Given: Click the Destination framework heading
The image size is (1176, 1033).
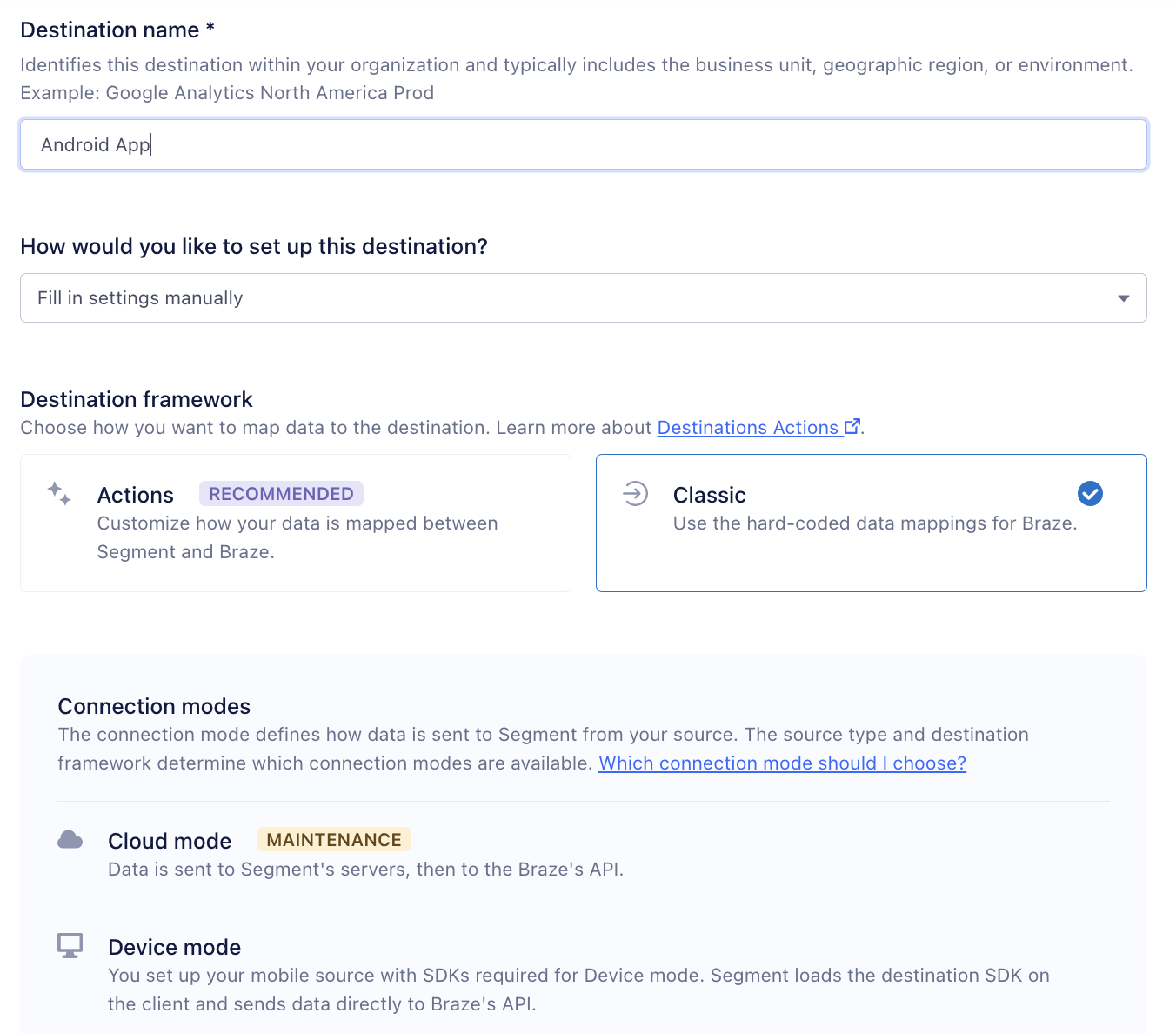Looking at the screenshot, I should click(137, 399).
